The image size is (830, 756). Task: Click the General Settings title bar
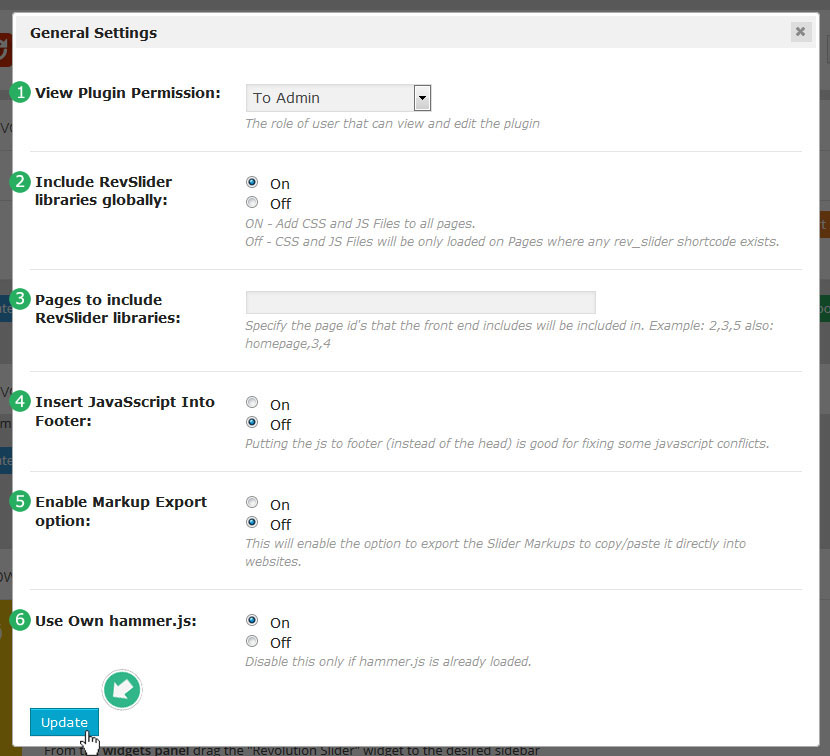pos(400,32)
